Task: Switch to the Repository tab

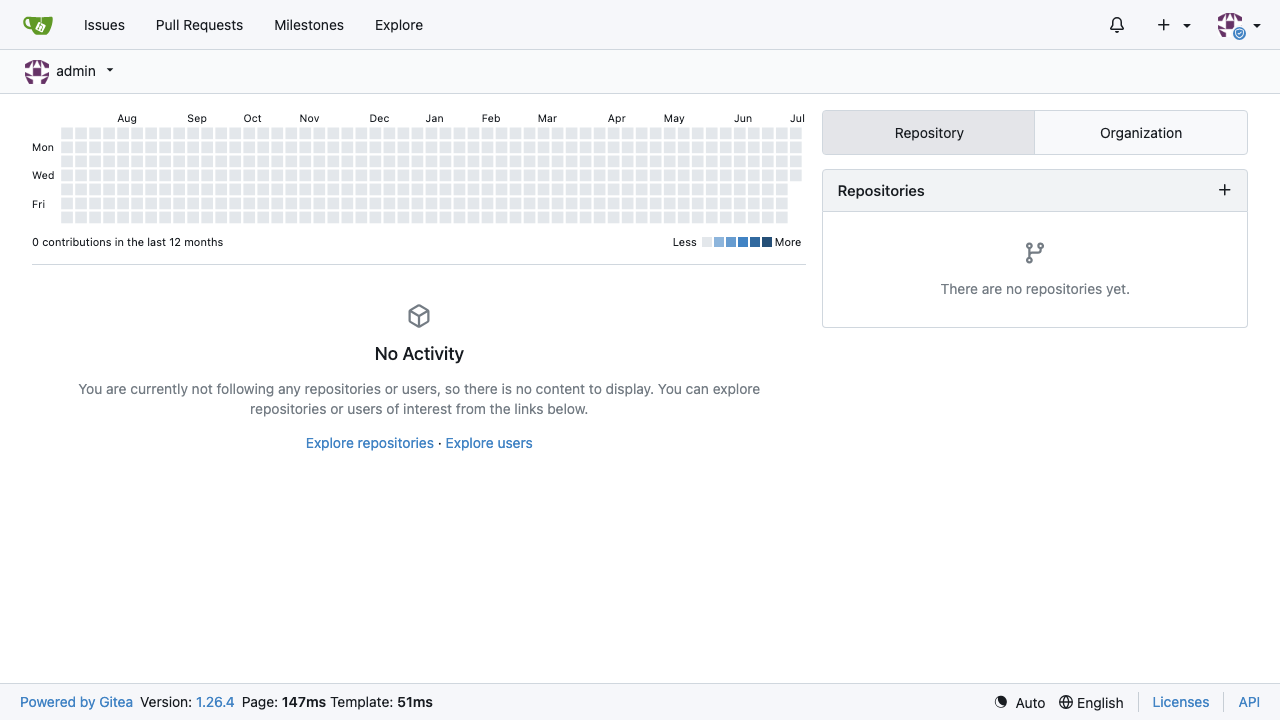Action: tap(929, 133)
